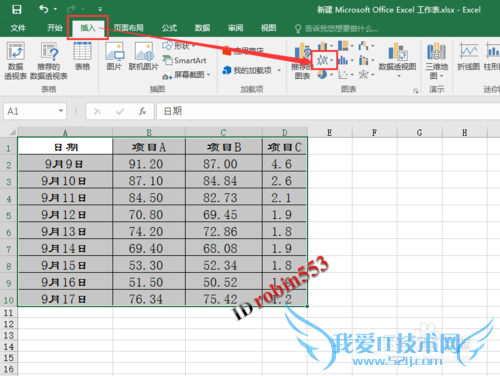The height and width of the screenshot is (376, 500).
Task: Click the Save icon in the title bar
Action: [17, 9]
